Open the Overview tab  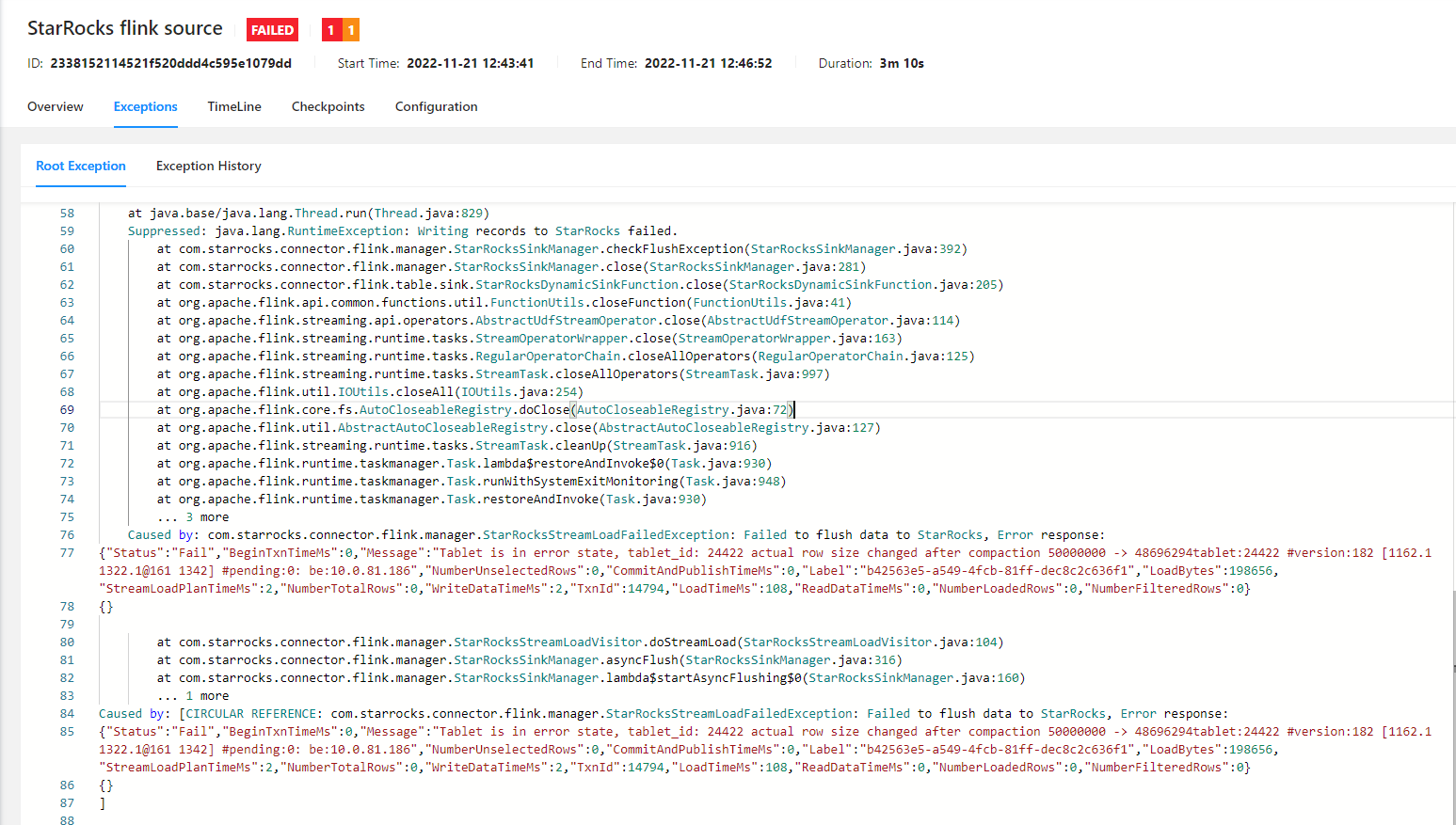click(x=56, y=106)
